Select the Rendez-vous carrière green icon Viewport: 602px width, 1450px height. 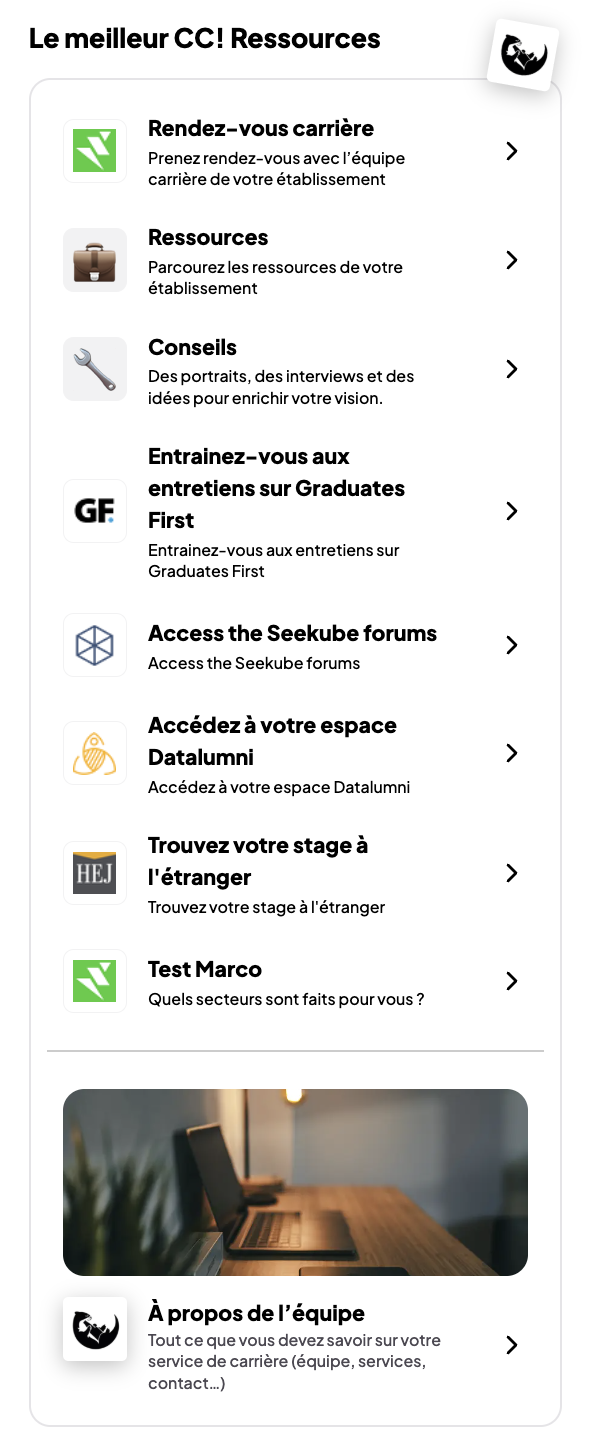point(94,151)
